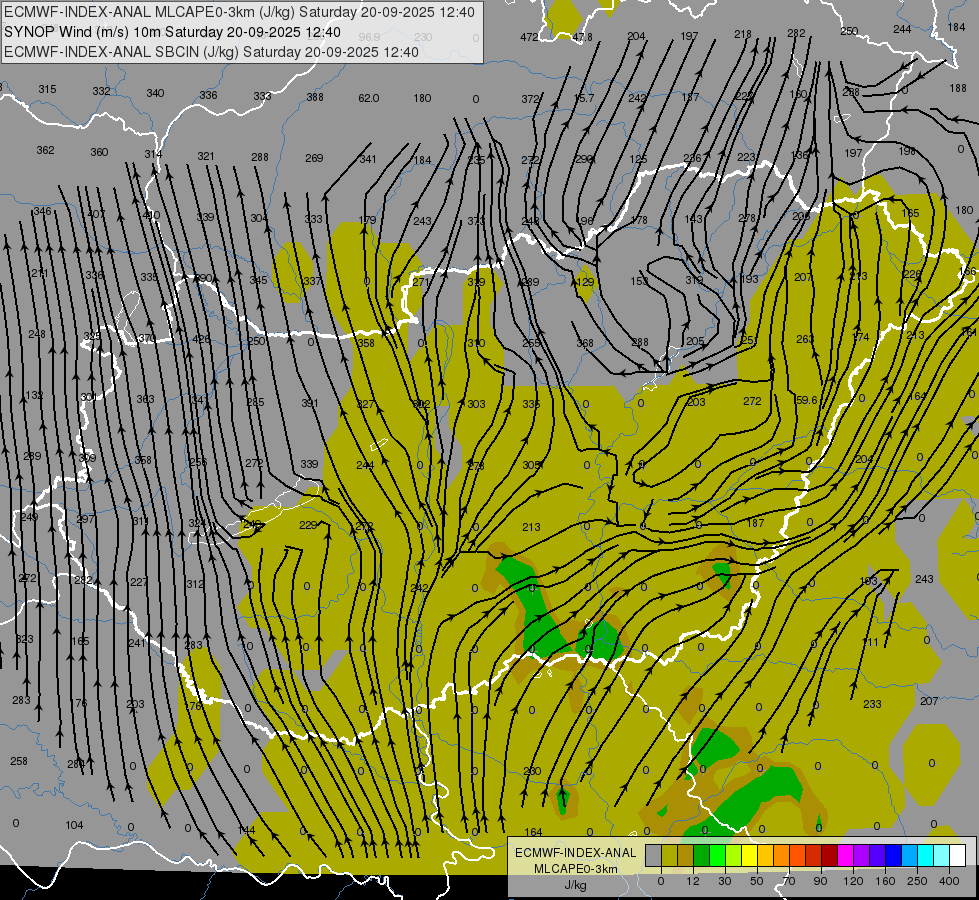The width and height of the screenshot is (979, 900).
Task: Click the map value 47.8
Action: pos(582,37)
